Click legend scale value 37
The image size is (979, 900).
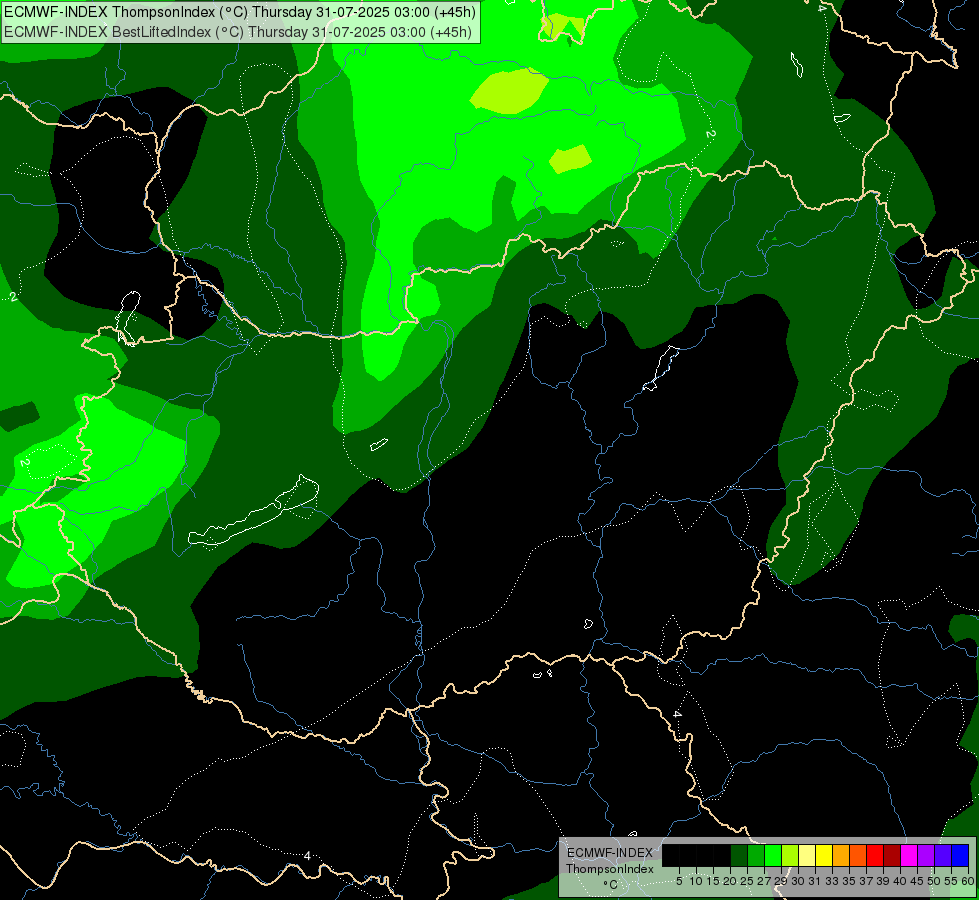click(x=865, y=881)
